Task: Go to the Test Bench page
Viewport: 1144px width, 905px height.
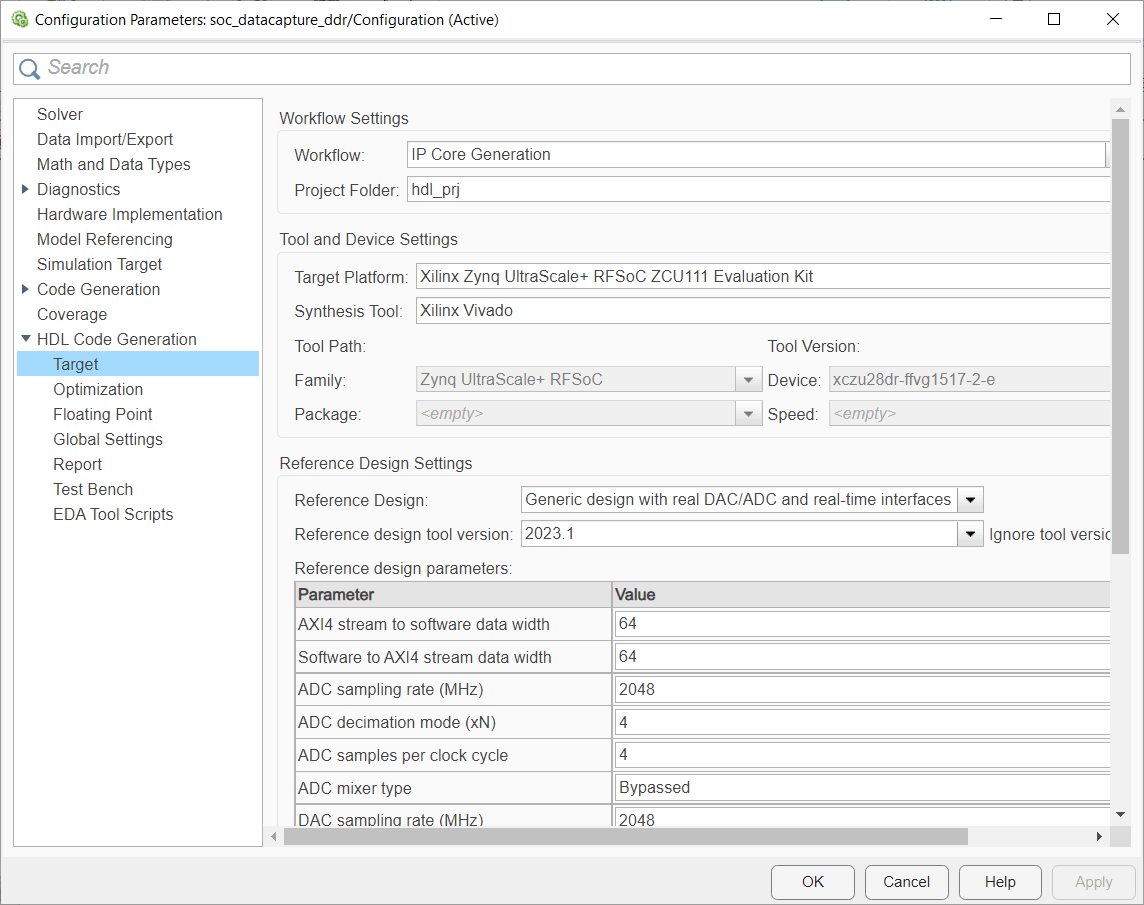Action: pos(93,489)
